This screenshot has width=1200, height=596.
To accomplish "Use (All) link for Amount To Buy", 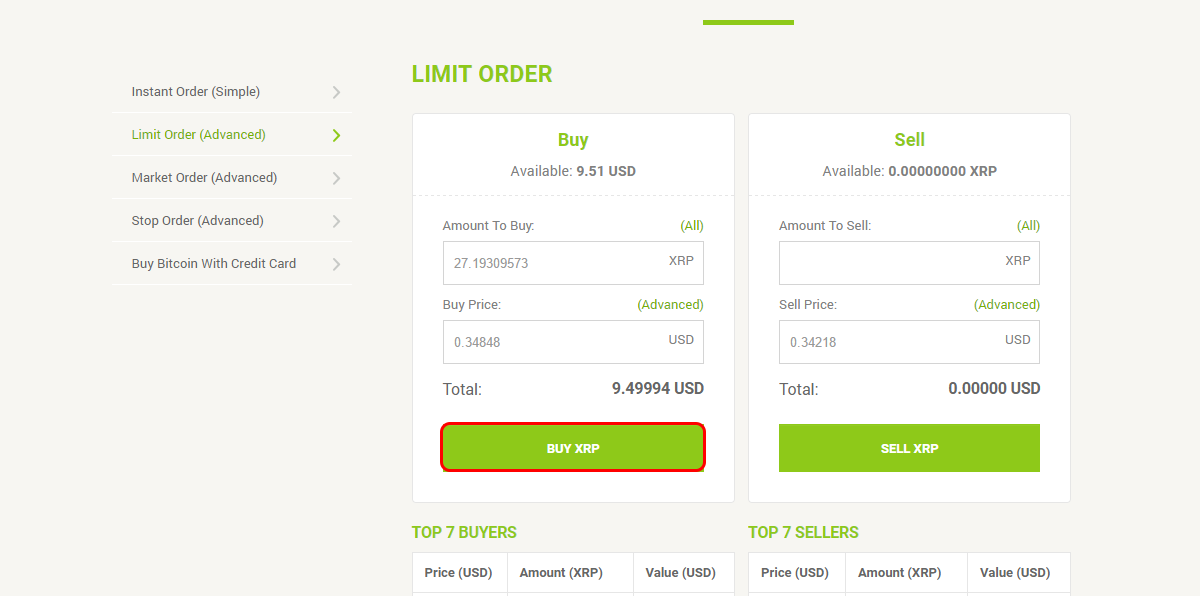I will (692, 226).
